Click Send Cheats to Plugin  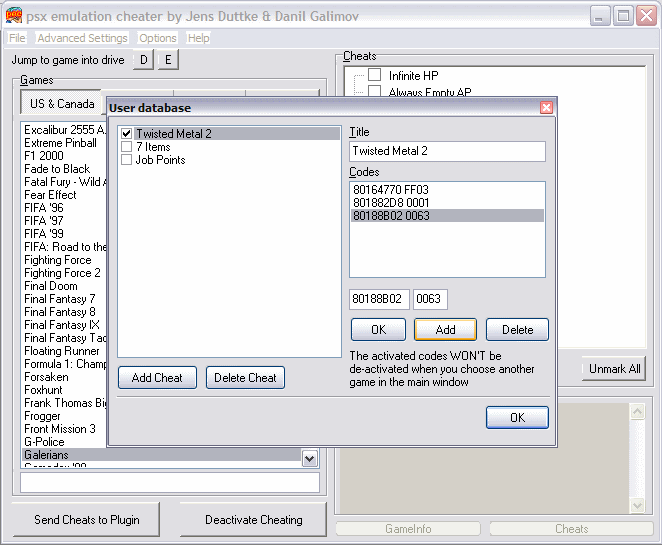[86, 519]
